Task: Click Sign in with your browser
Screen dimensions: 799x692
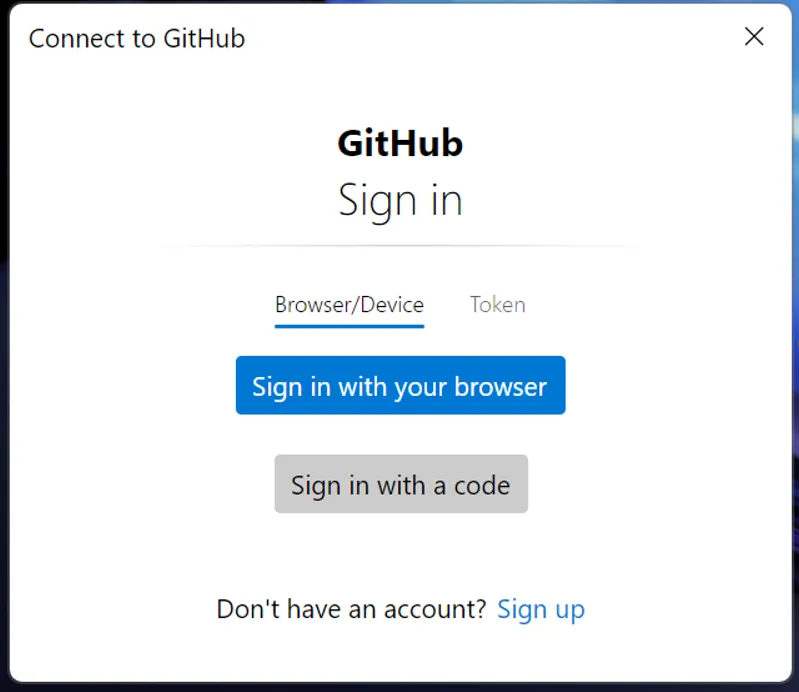Action: pyautogui.click(x=400, y=386)
